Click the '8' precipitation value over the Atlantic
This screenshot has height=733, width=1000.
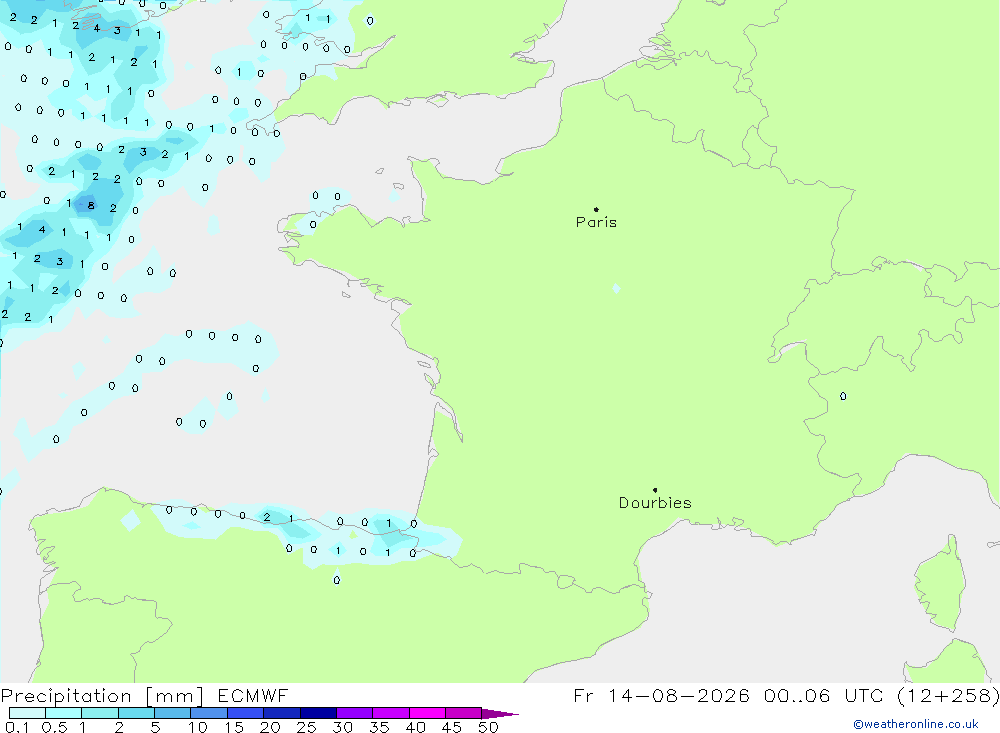point(91,205)
